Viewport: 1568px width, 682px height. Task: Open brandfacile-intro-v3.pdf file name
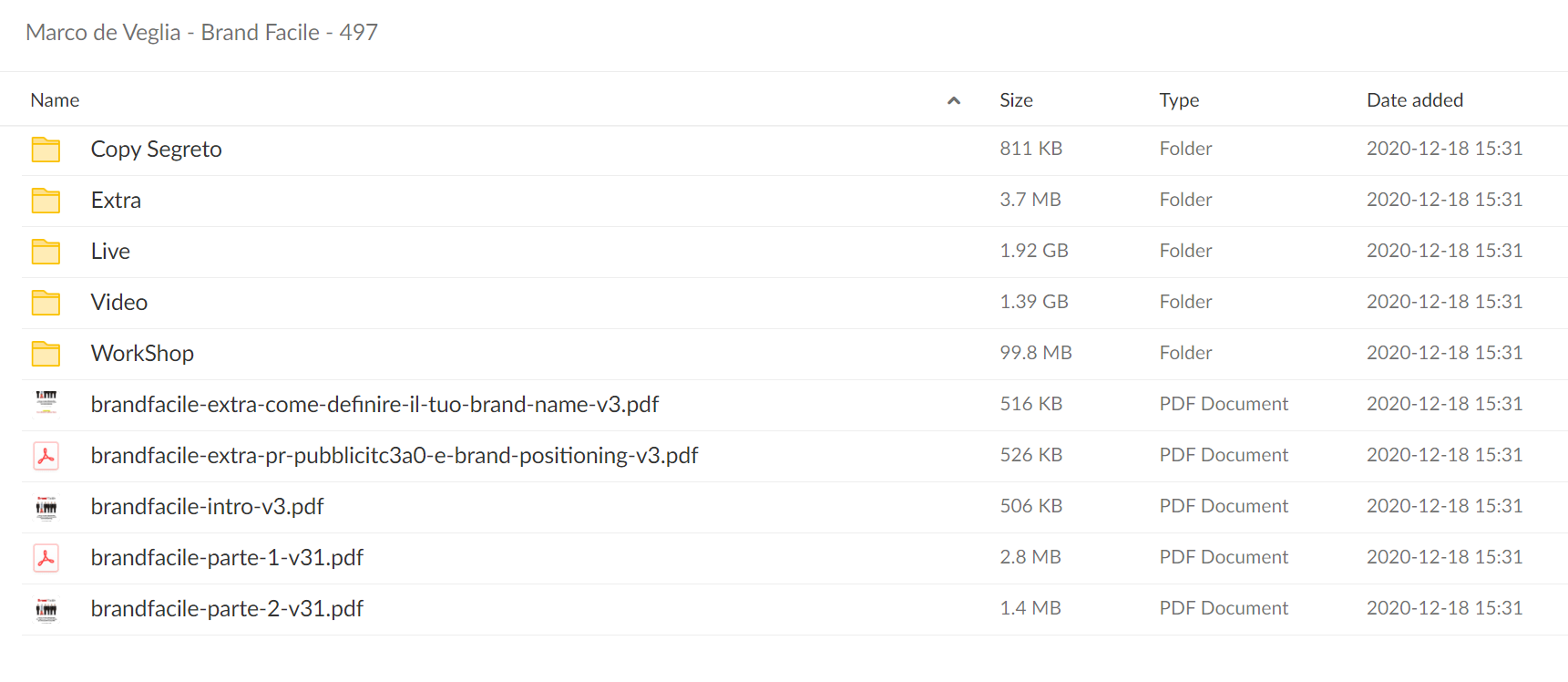(x=208, y=507)
